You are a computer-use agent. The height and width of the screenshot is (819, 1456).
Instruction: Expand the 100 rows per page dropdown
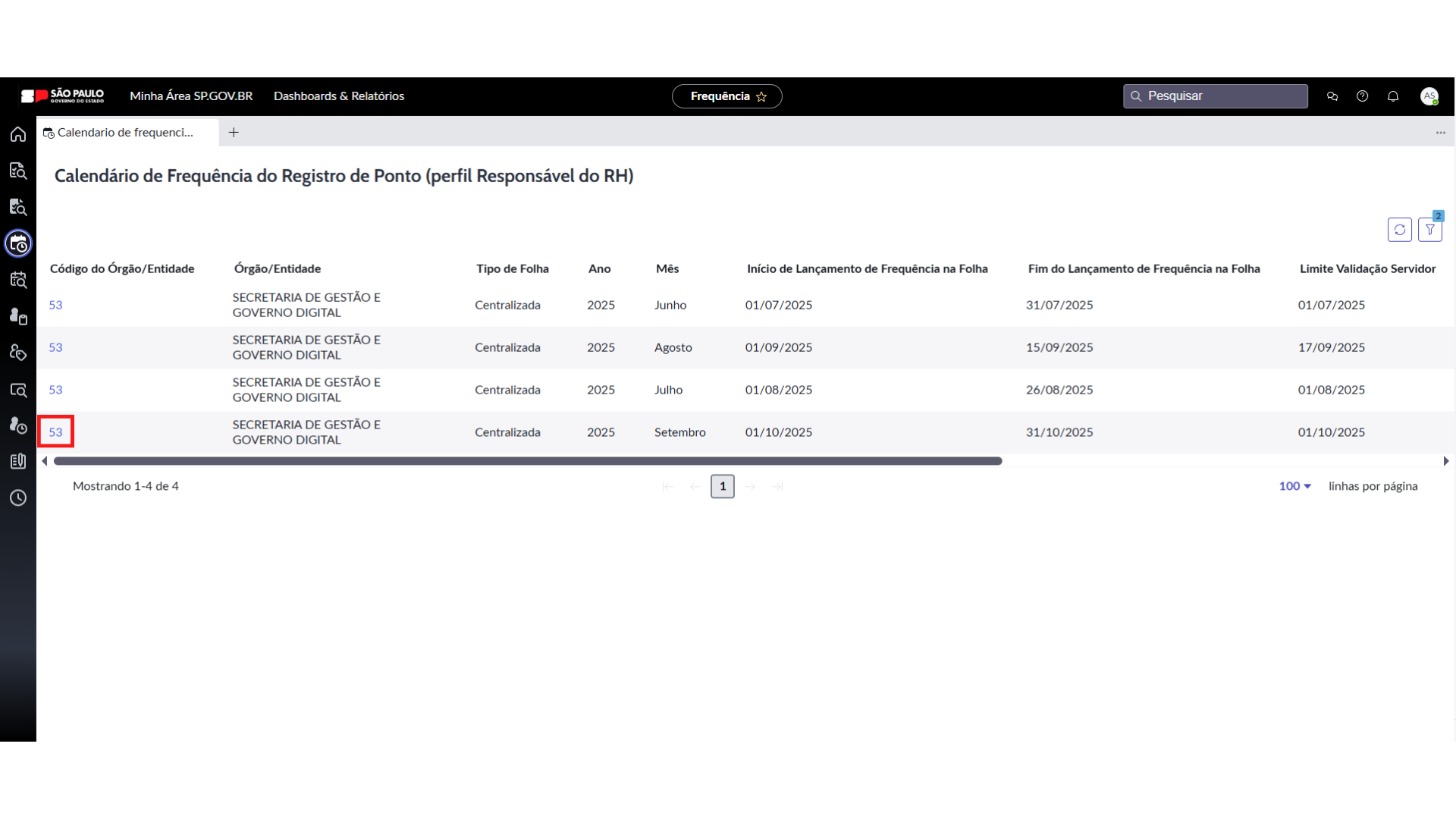click(1294, 486)
